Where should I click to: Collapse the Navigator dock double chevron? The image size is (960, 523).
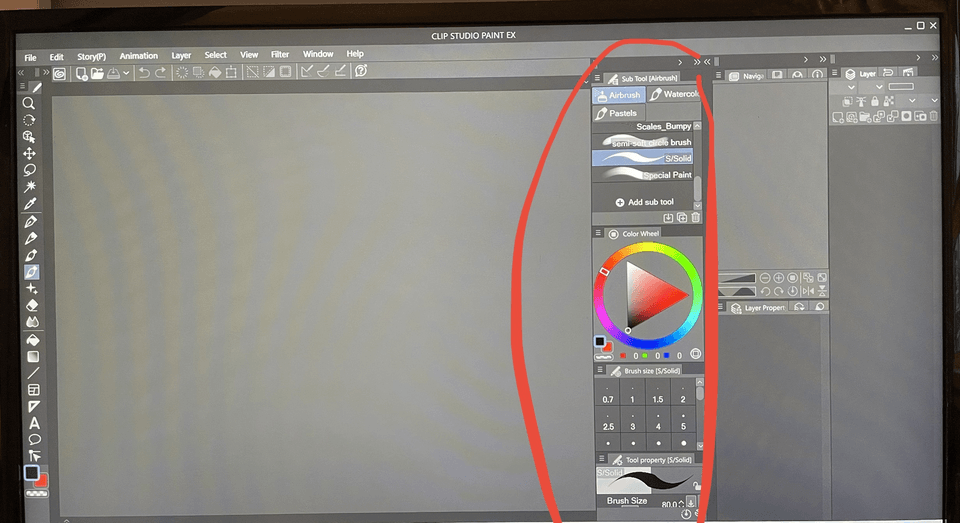coord(823,59)
